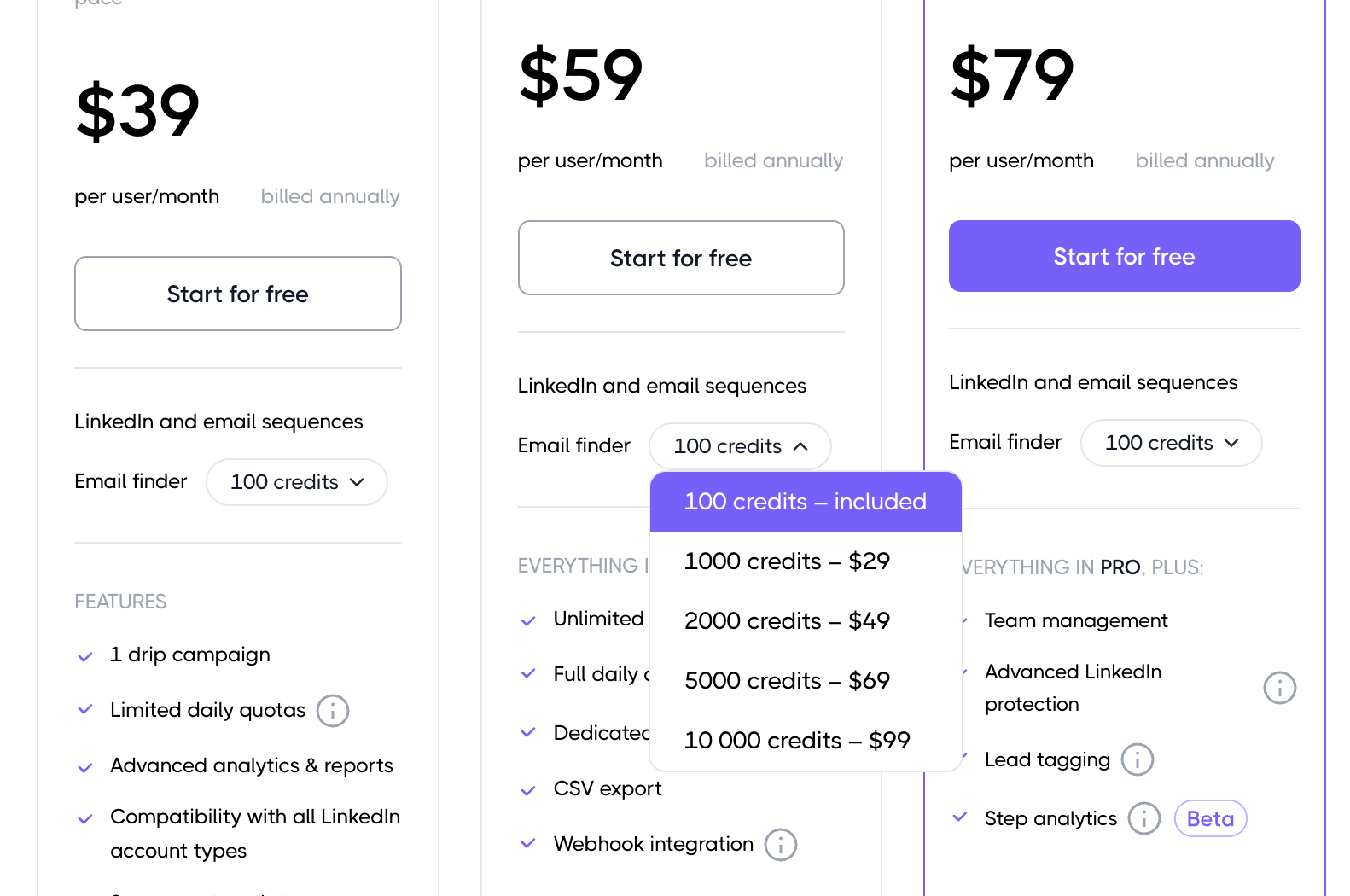This screenshot has width=1350, height=896.
Task: Choose 10 000 credits – $99 option
Action: pos(797,741)
